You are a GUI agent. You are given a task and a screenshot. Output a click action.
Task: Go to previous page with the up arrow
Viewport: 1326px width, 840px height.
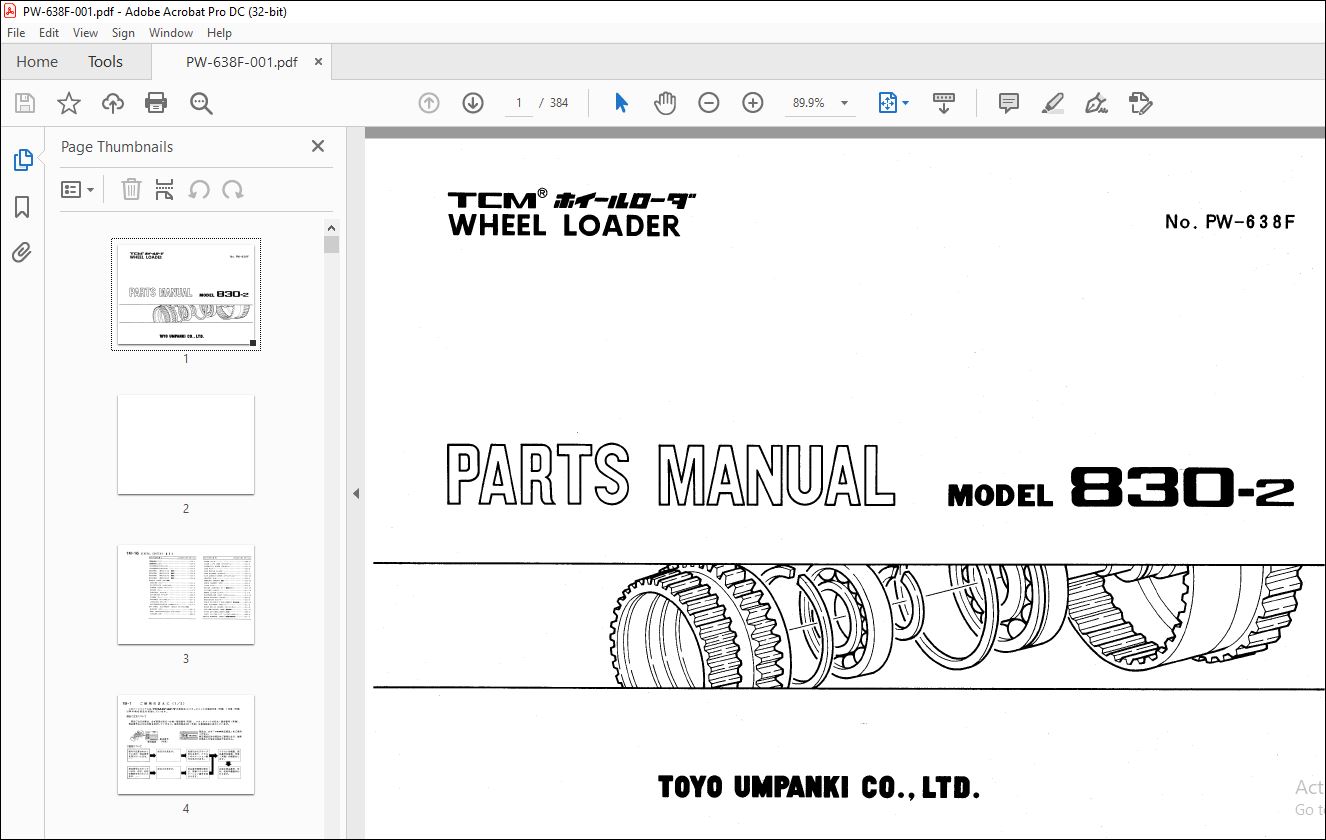429,103
